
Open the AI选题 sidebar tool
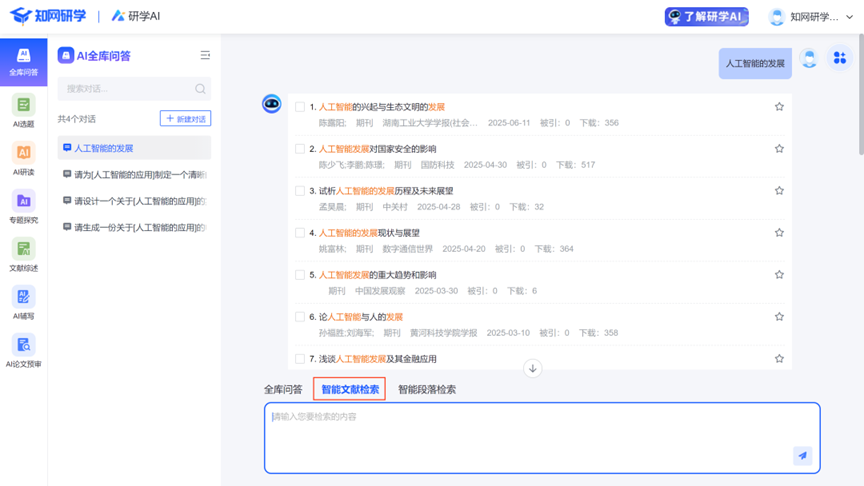click(23, 110)
